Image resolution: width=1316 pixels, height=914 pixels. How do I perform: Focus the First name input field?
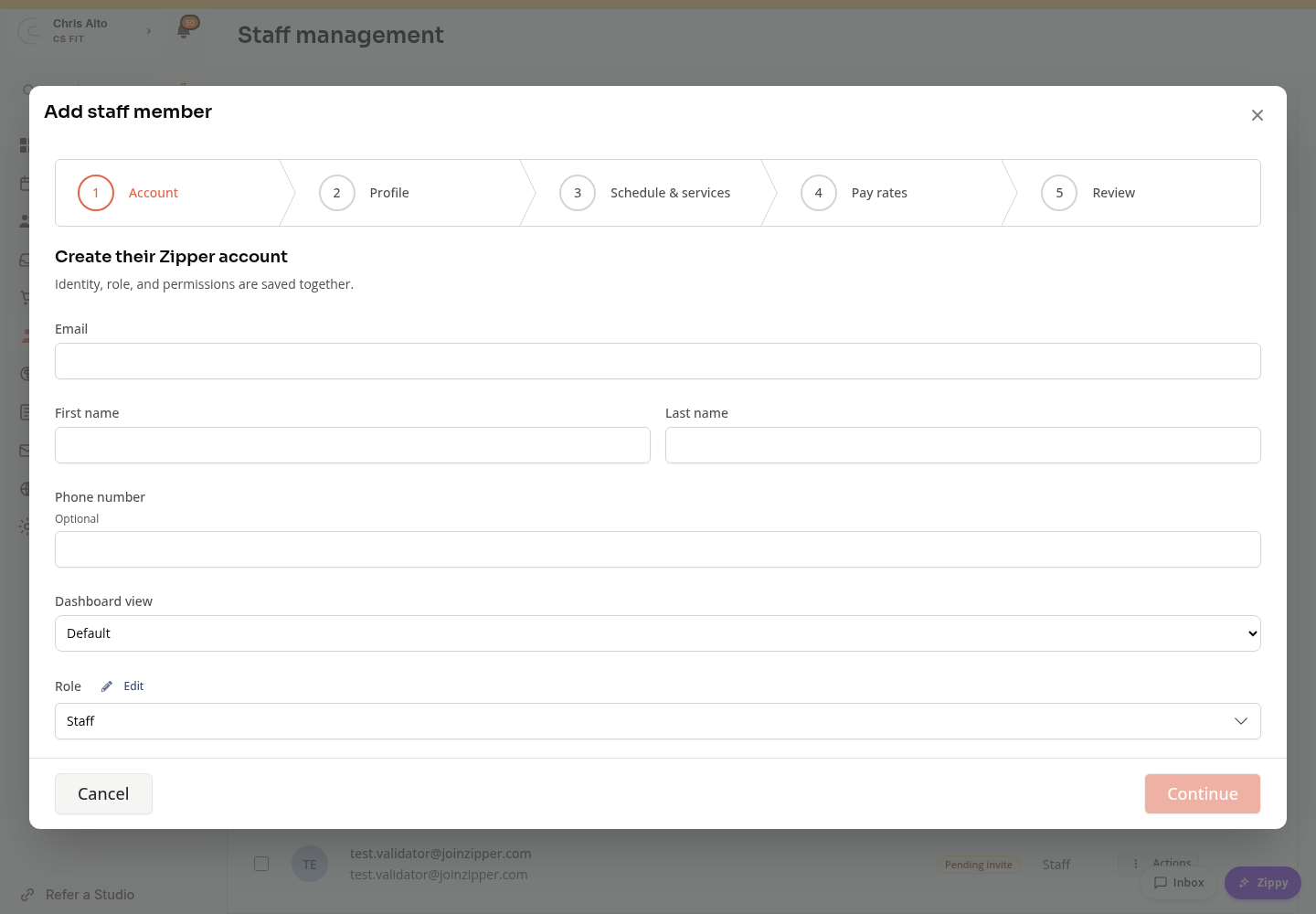[x=353, y=445]
